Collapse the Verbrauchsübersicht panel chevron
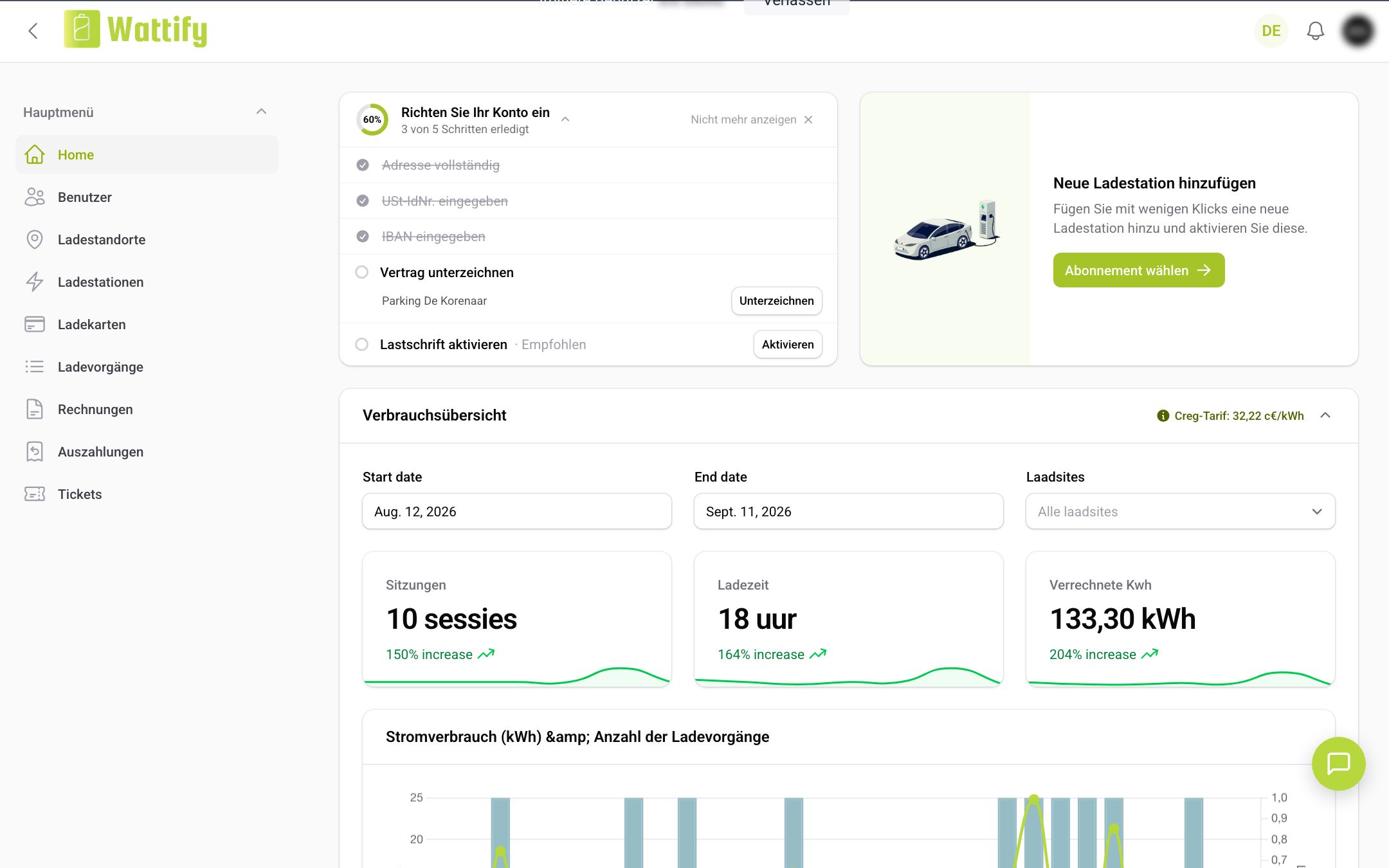This screenshot has width=1389, height=868. (1325, 415)
